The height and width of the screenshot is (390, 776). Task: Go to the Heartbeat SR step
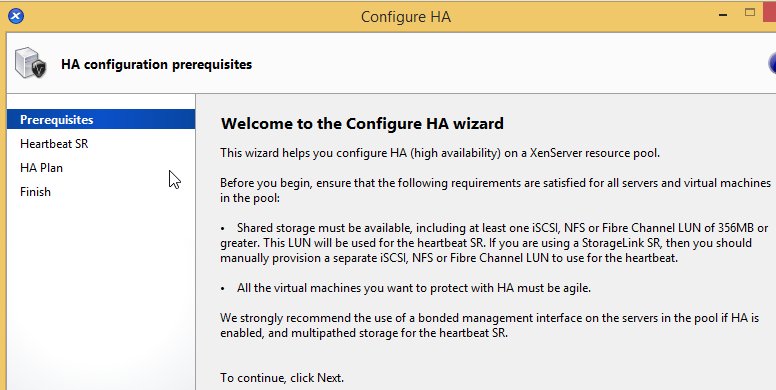[x=54, y=144]
